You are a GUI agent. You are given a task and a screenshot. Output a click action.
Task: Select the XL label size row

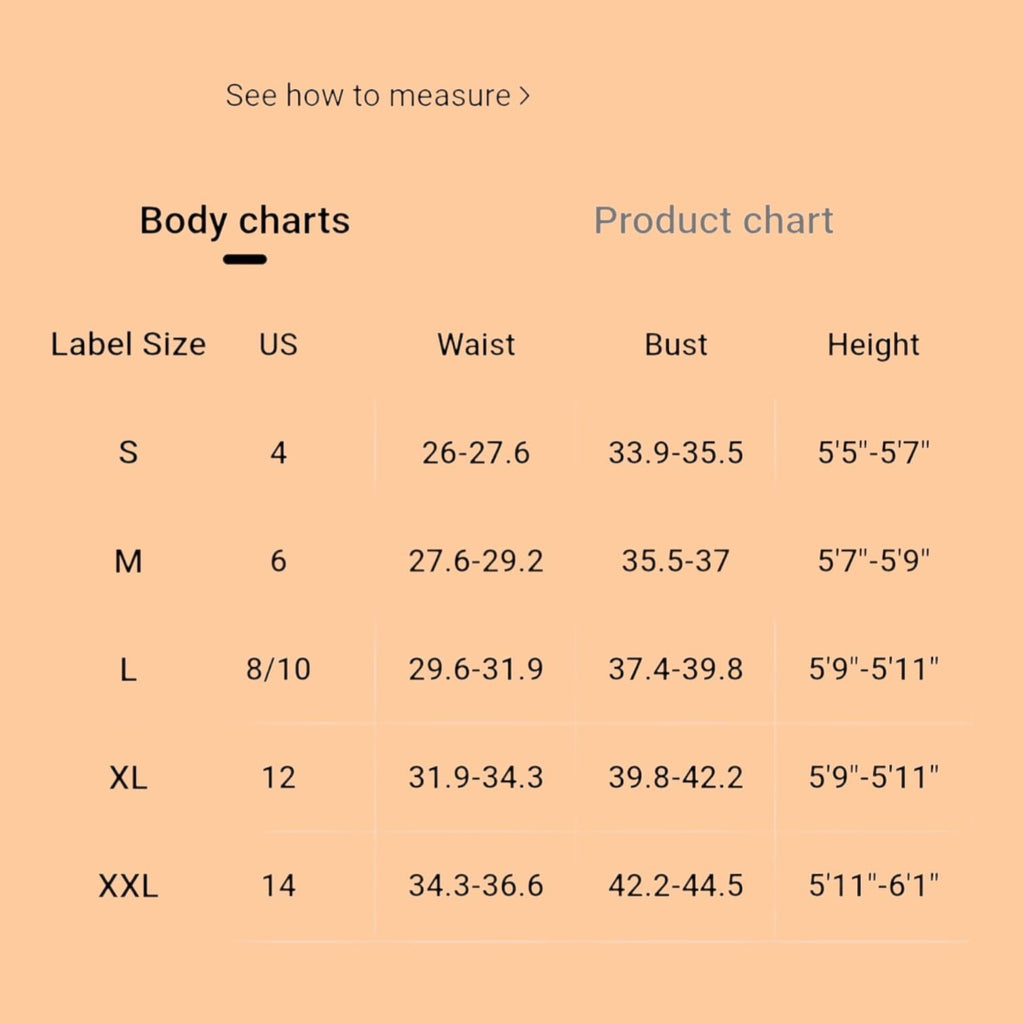pyautogui.click(x=512, y=778)
